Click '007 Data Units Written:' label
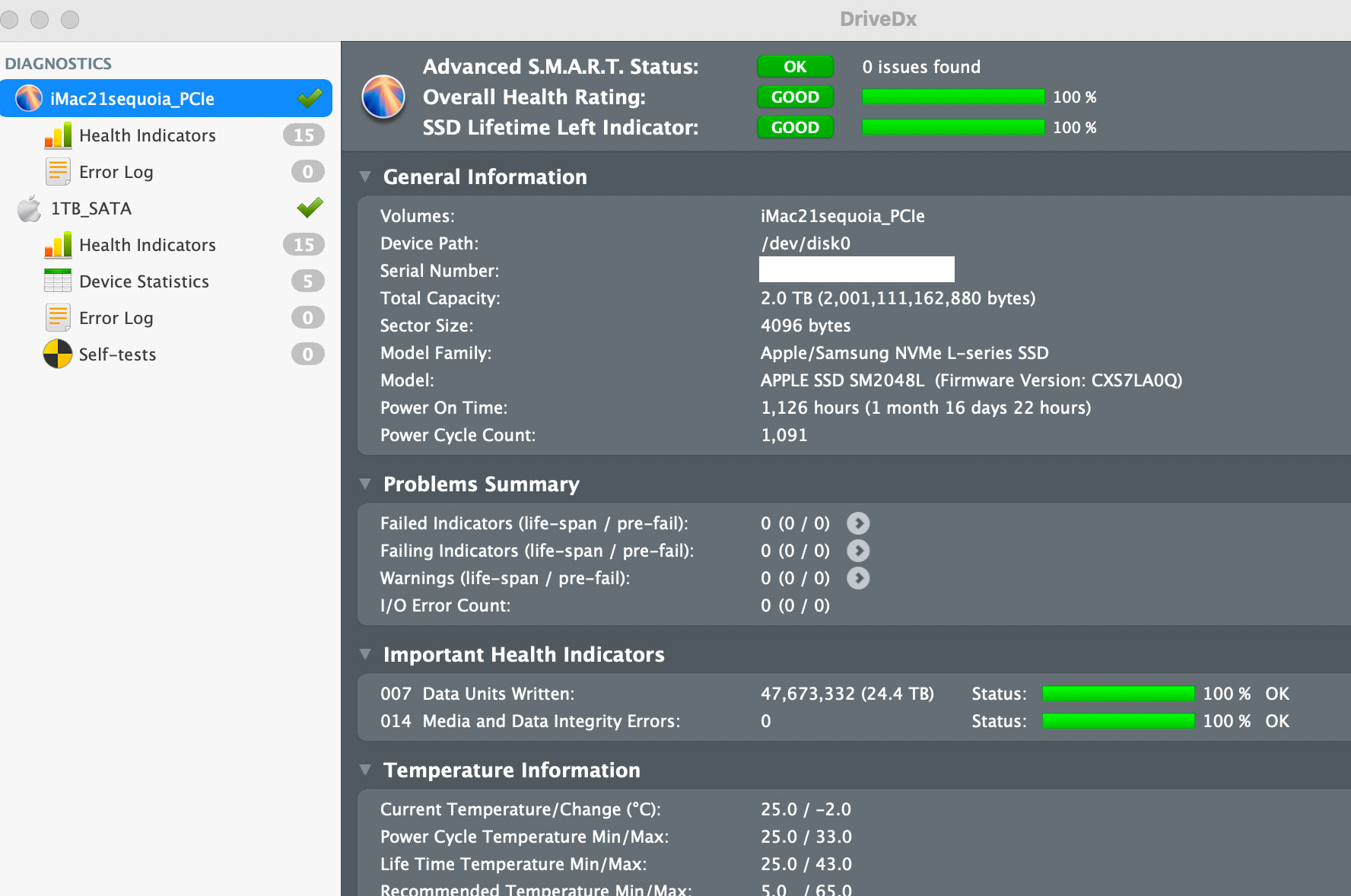The image size is (1351, 896). 478,694
